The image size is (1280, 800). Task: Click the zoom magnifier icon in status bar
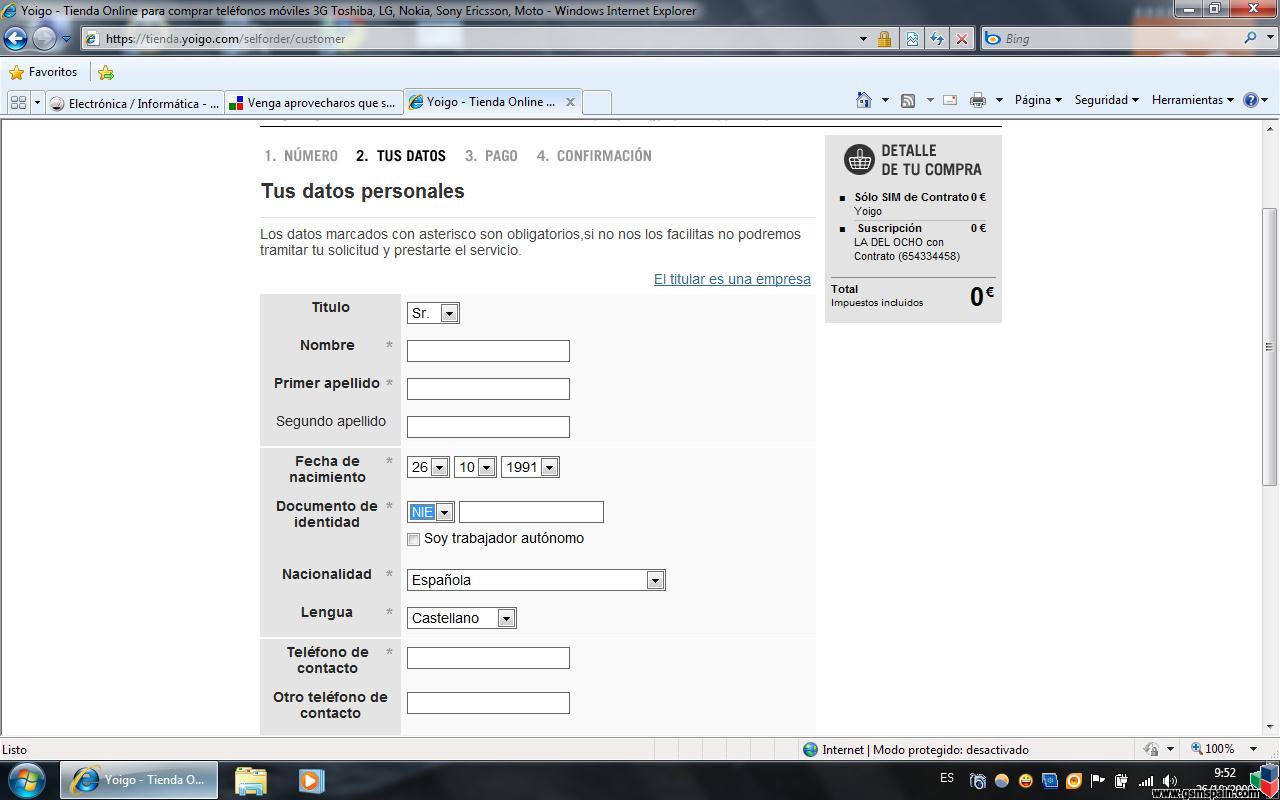point(1196,749)
